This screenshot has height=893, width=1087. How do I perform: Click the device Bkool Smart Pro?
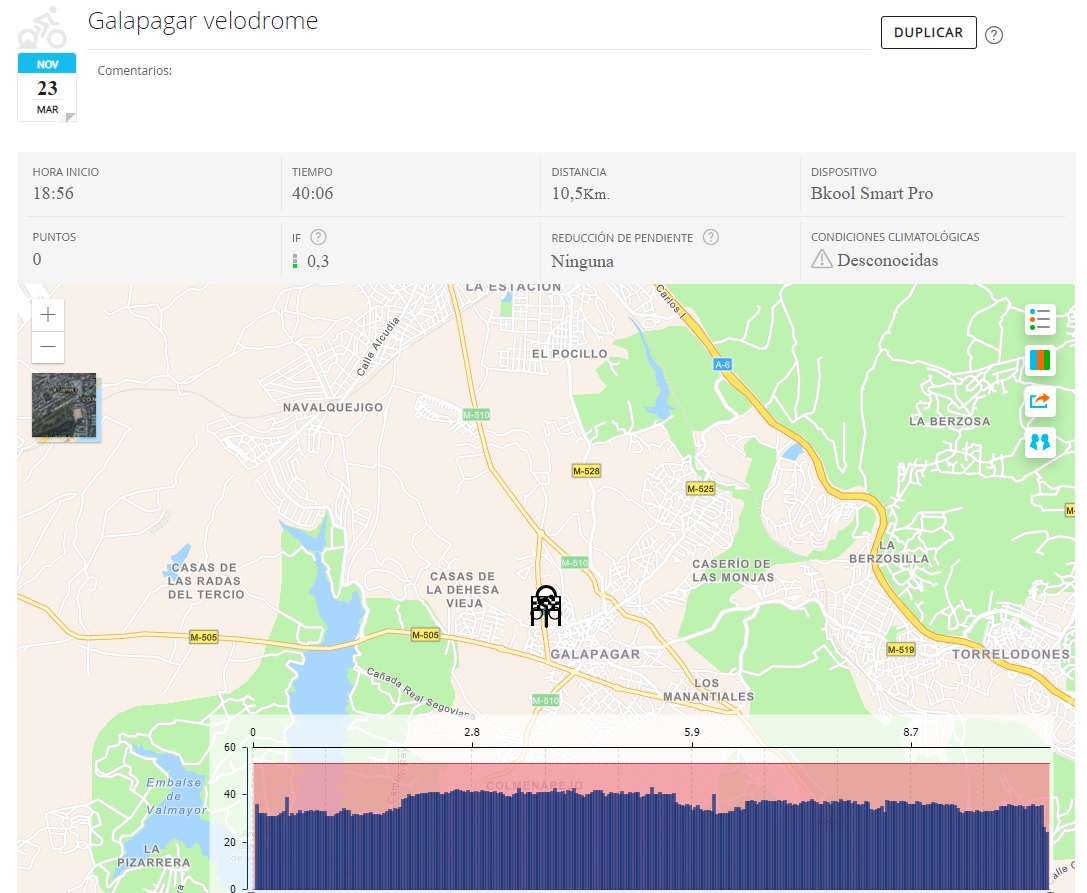pyautogui.click(x=872, y=193)
